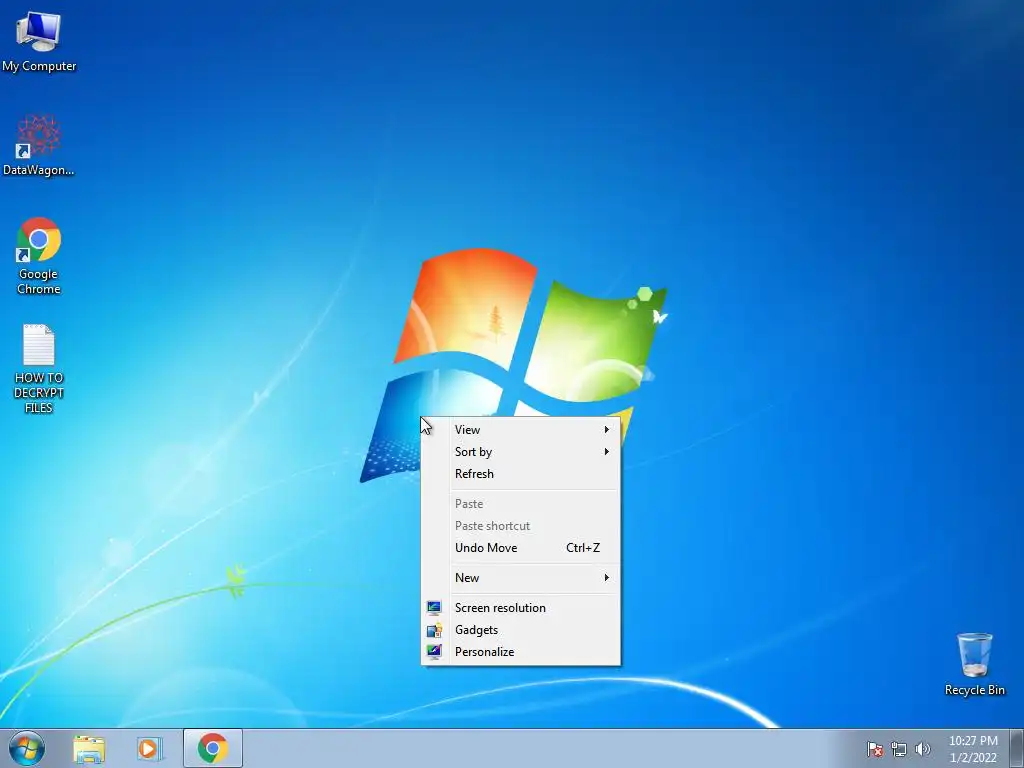Choose Screen resolution from the menu
The width and height of the screenshot is (1024, 768).
point(520,608)
